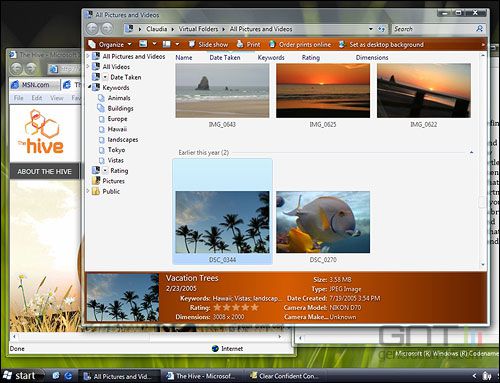The image size is (500, 383).
Task: Open the address bar history dropdown
Action: pos(371,29)
